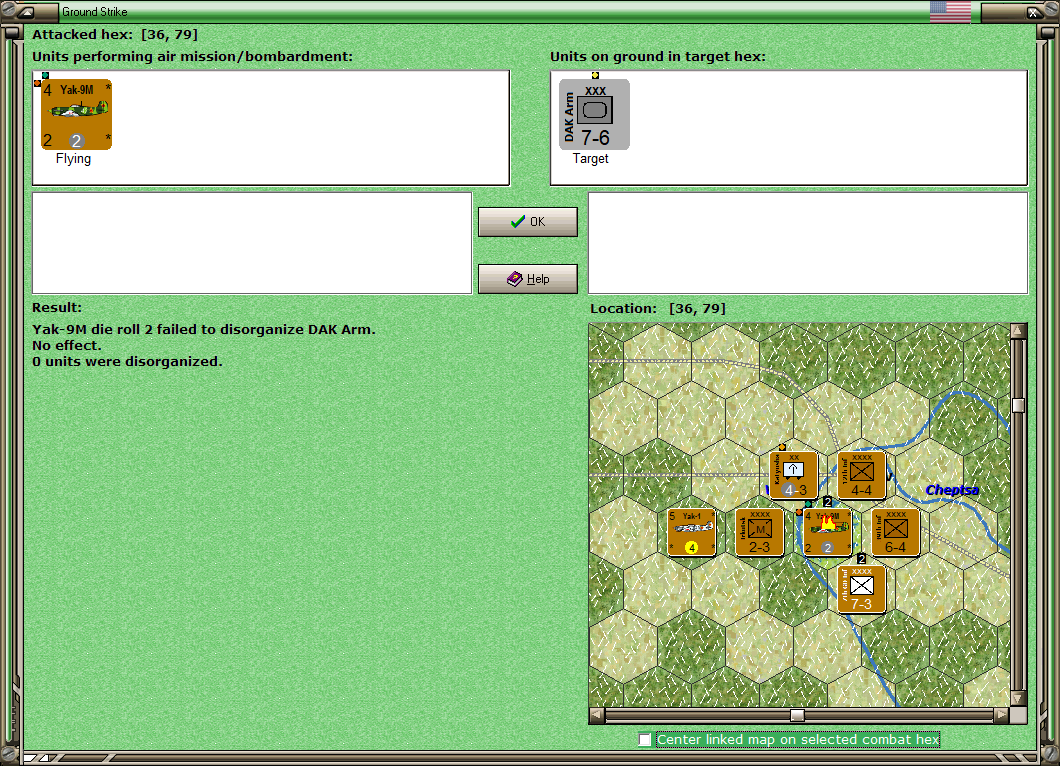Screen dimensions: 1060x766
Task: Close the Ground Strike window
Action: tap(1034, 11)
